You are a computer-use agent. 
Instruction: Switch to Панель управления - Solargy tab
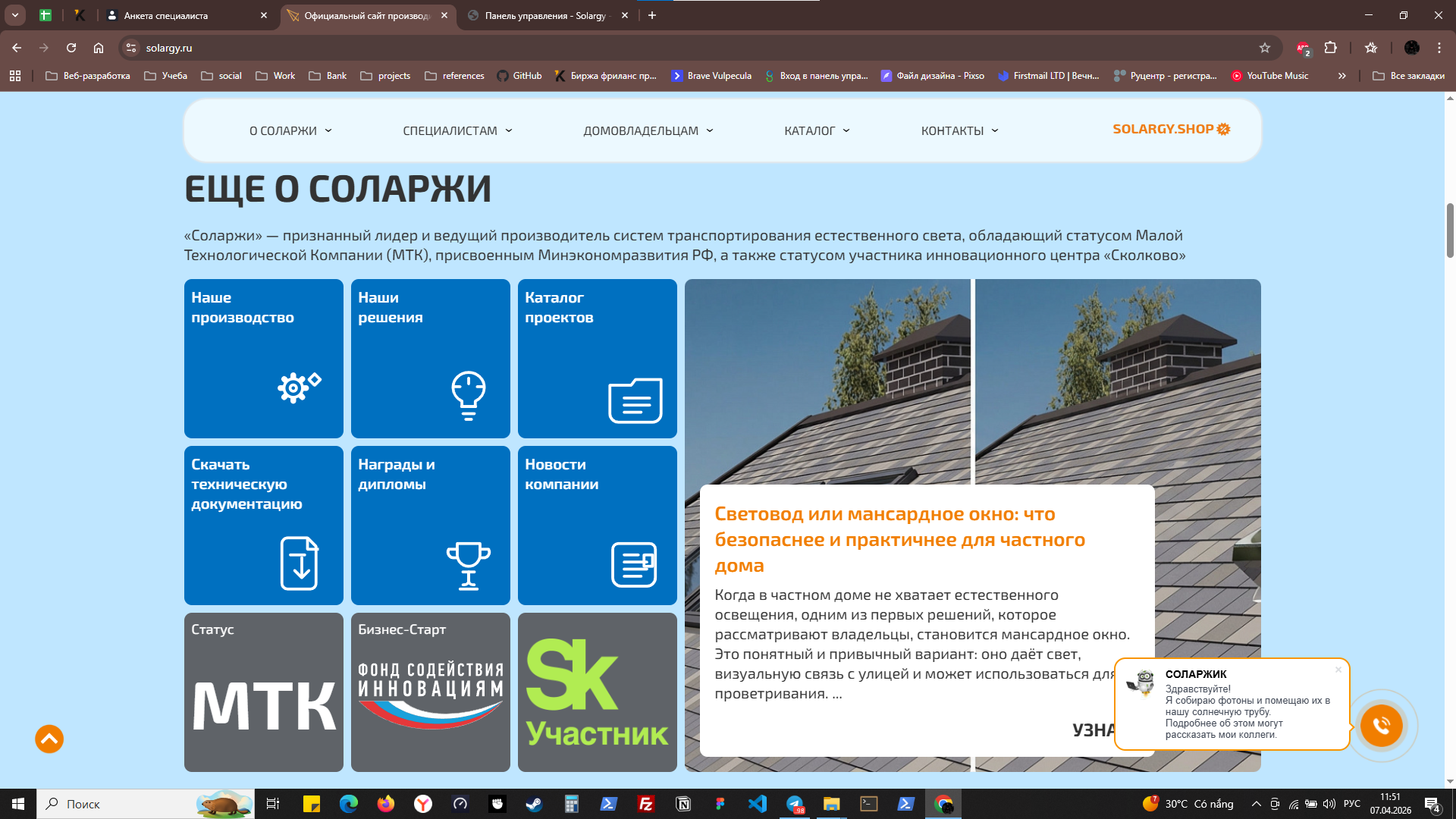538,15
